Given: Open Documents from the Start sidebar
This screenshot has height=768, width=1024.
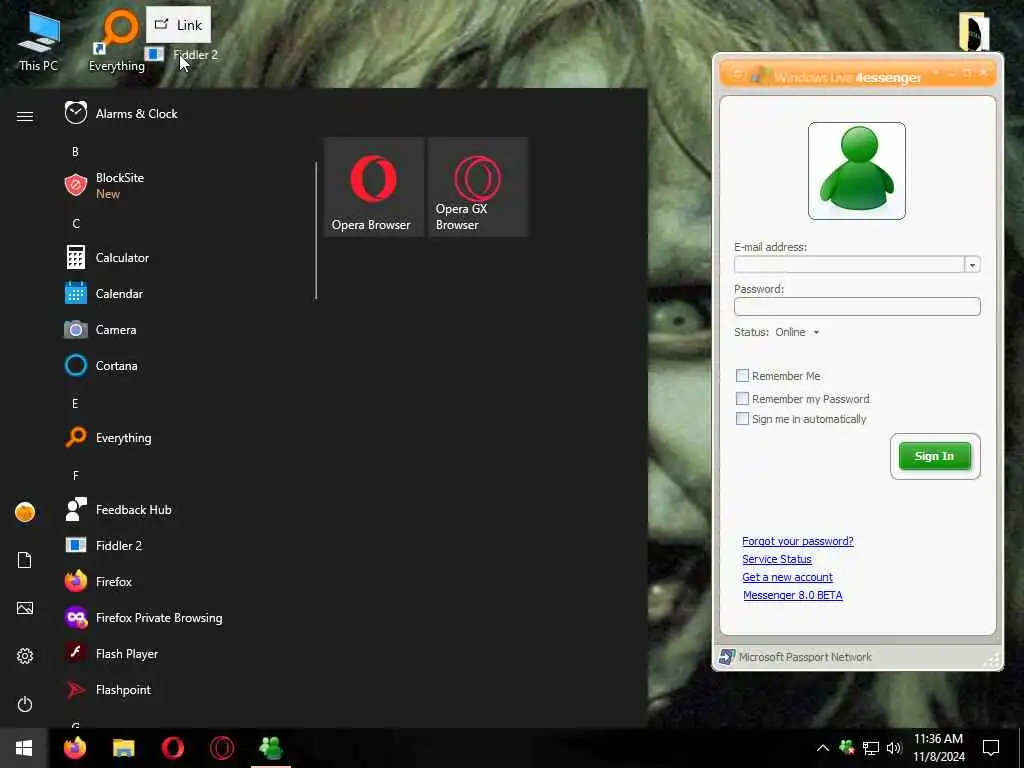Looking at the screenshot, I should click(25, 560).
